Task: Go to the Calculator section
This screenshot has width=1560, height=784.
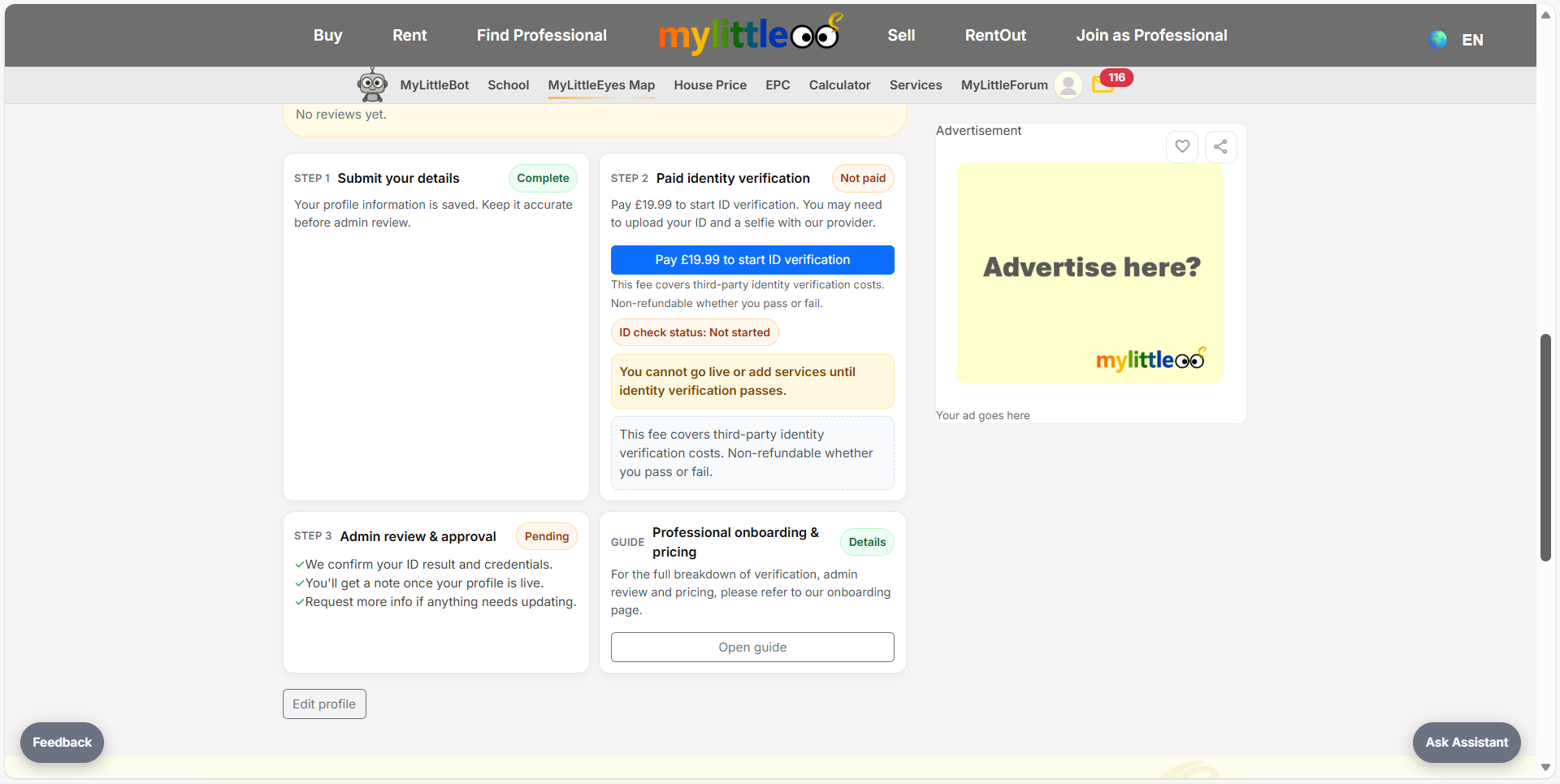Action: click(839, 85)
